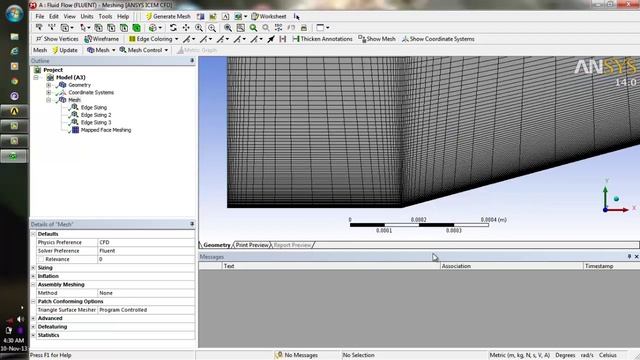The width and height of the screenshot is (640, 360).
Task: Expand the Advanced details section
Action: (x=33, y=318)
